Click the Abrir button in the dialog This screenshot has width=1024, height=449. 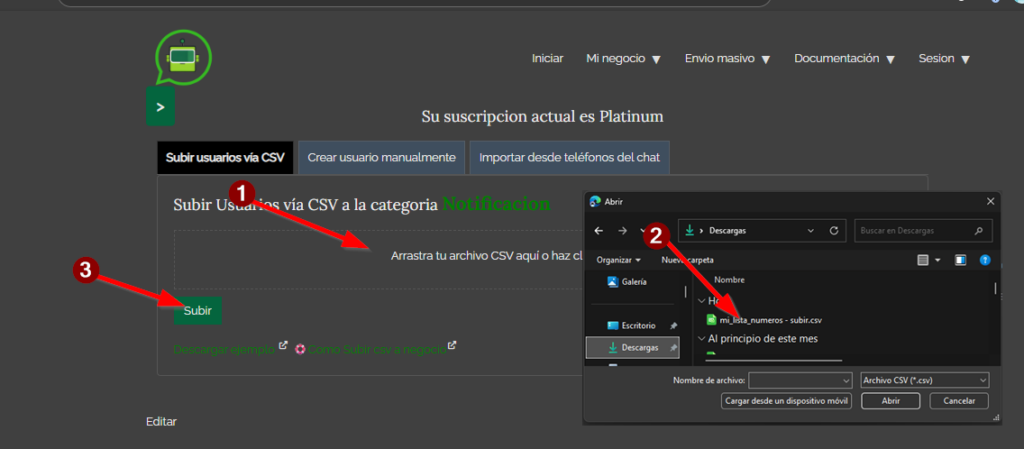point(890,401)
